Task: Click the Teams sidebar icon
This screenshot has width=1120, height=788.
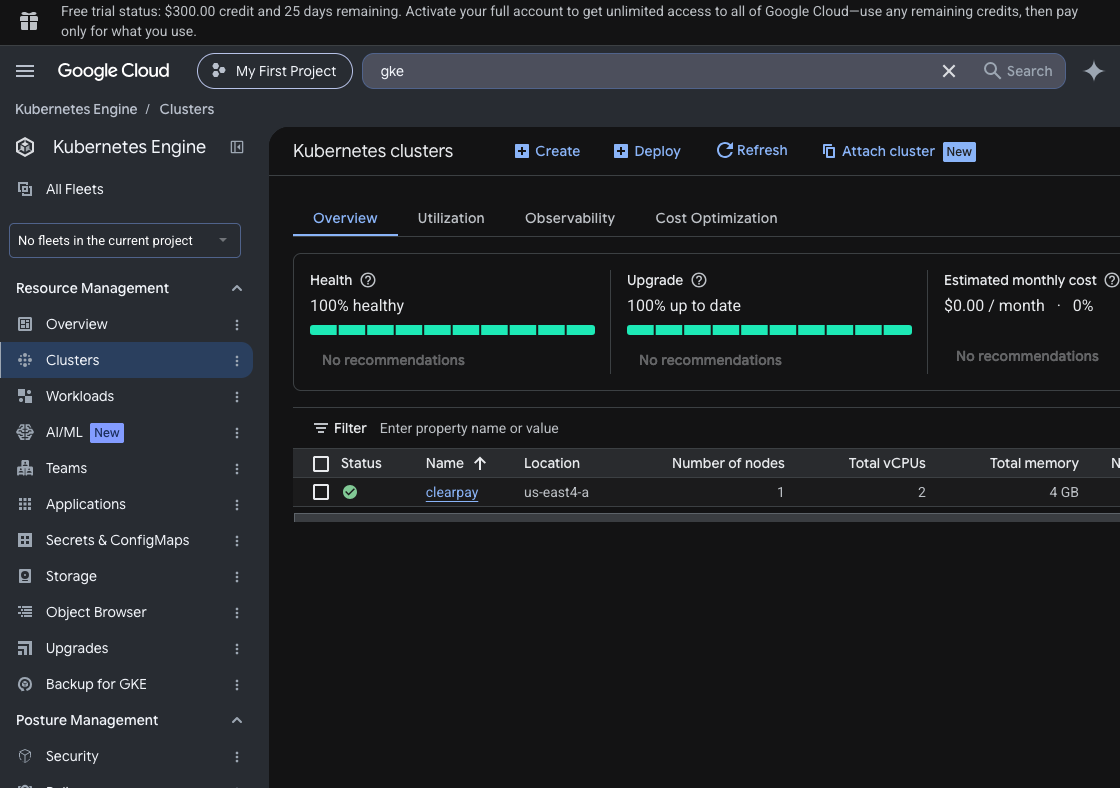Action: 25,468
